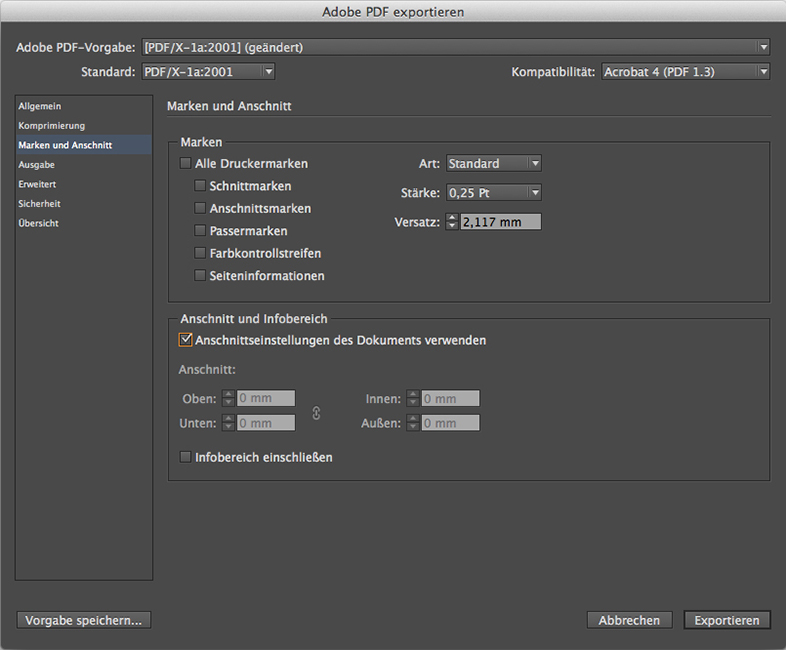Click the Oben stepper arrows
786x650 pixels.
(228, 398)
